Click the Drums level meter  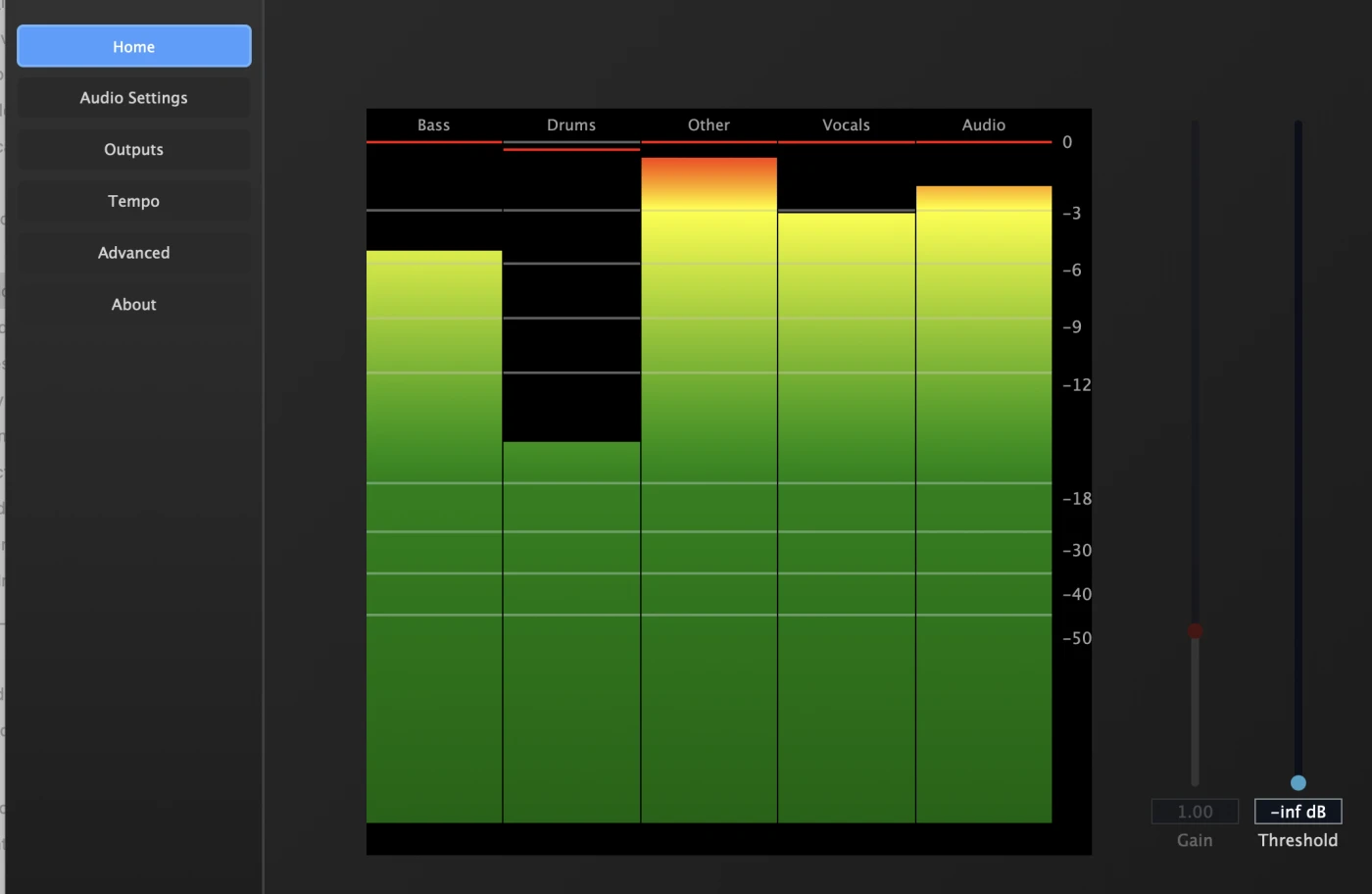click(x=571, y=632)
